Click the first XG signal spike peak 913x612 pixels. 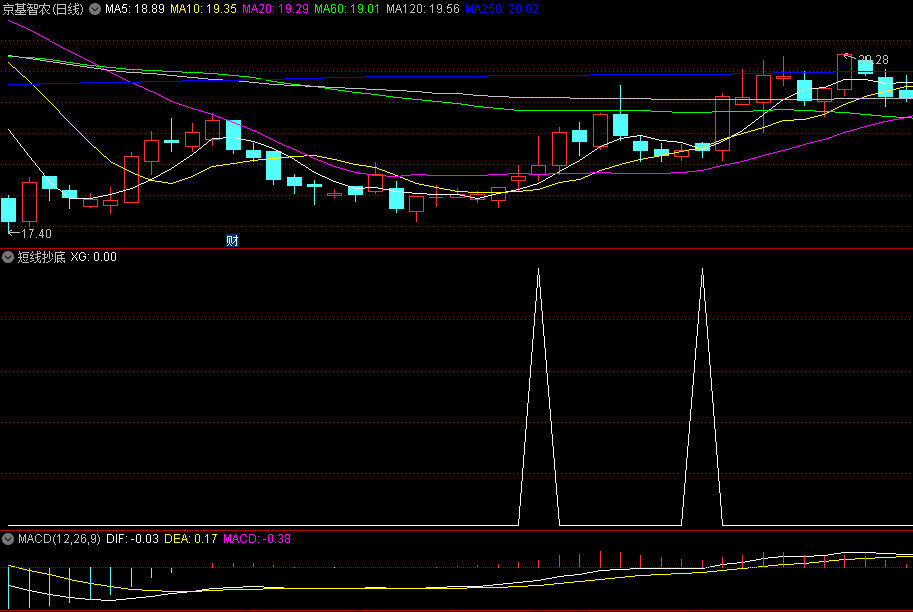[539, 270]
